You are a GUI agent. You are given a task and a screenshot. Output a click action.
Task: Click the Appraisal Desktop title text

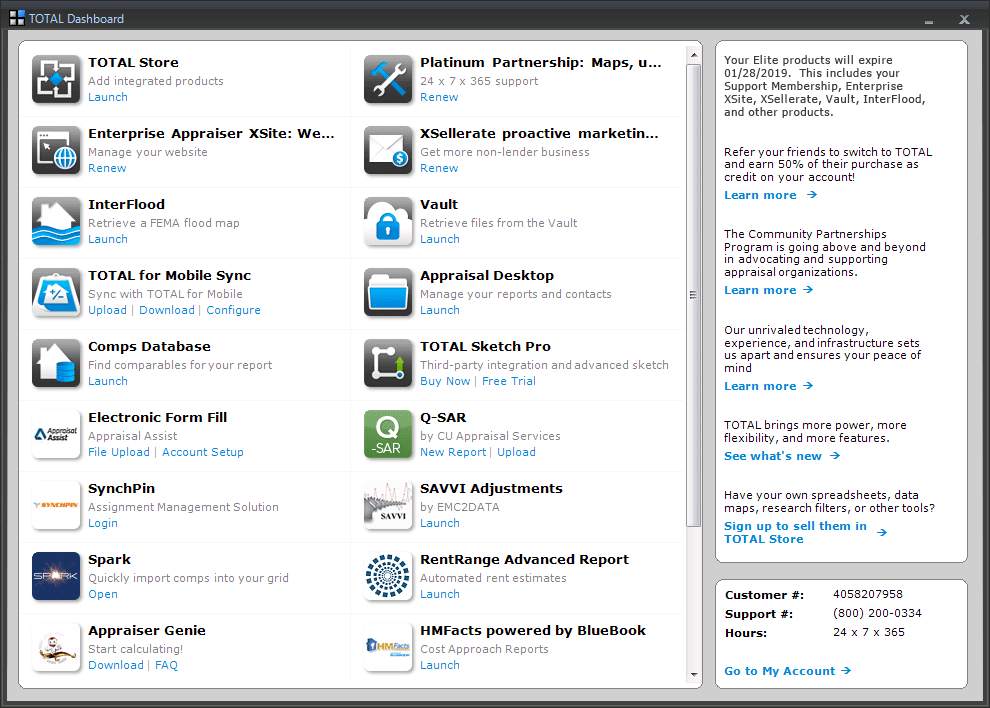click(x=487, y=275)
